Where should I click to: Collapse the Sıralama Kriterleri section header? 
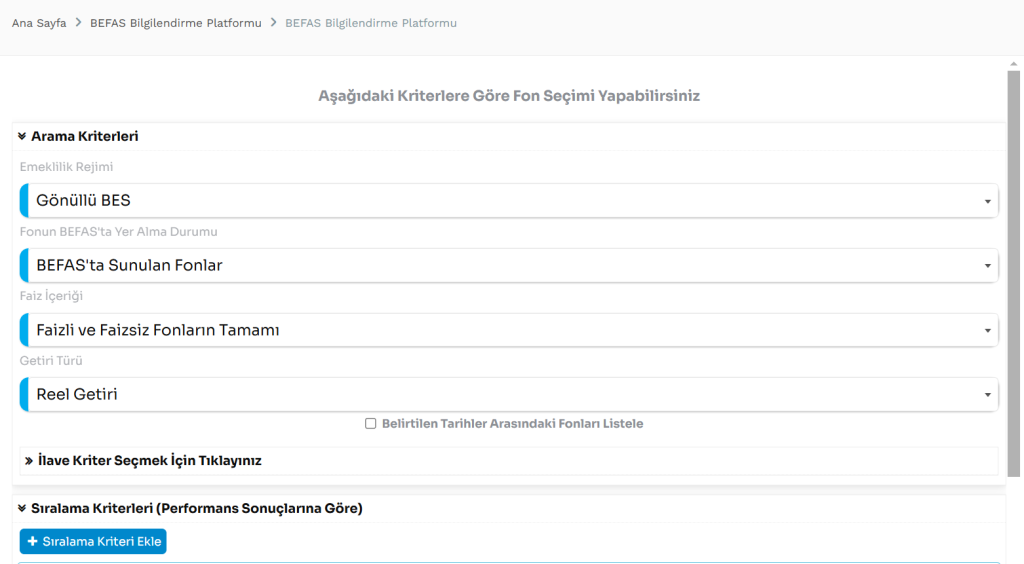click(196, 508)
